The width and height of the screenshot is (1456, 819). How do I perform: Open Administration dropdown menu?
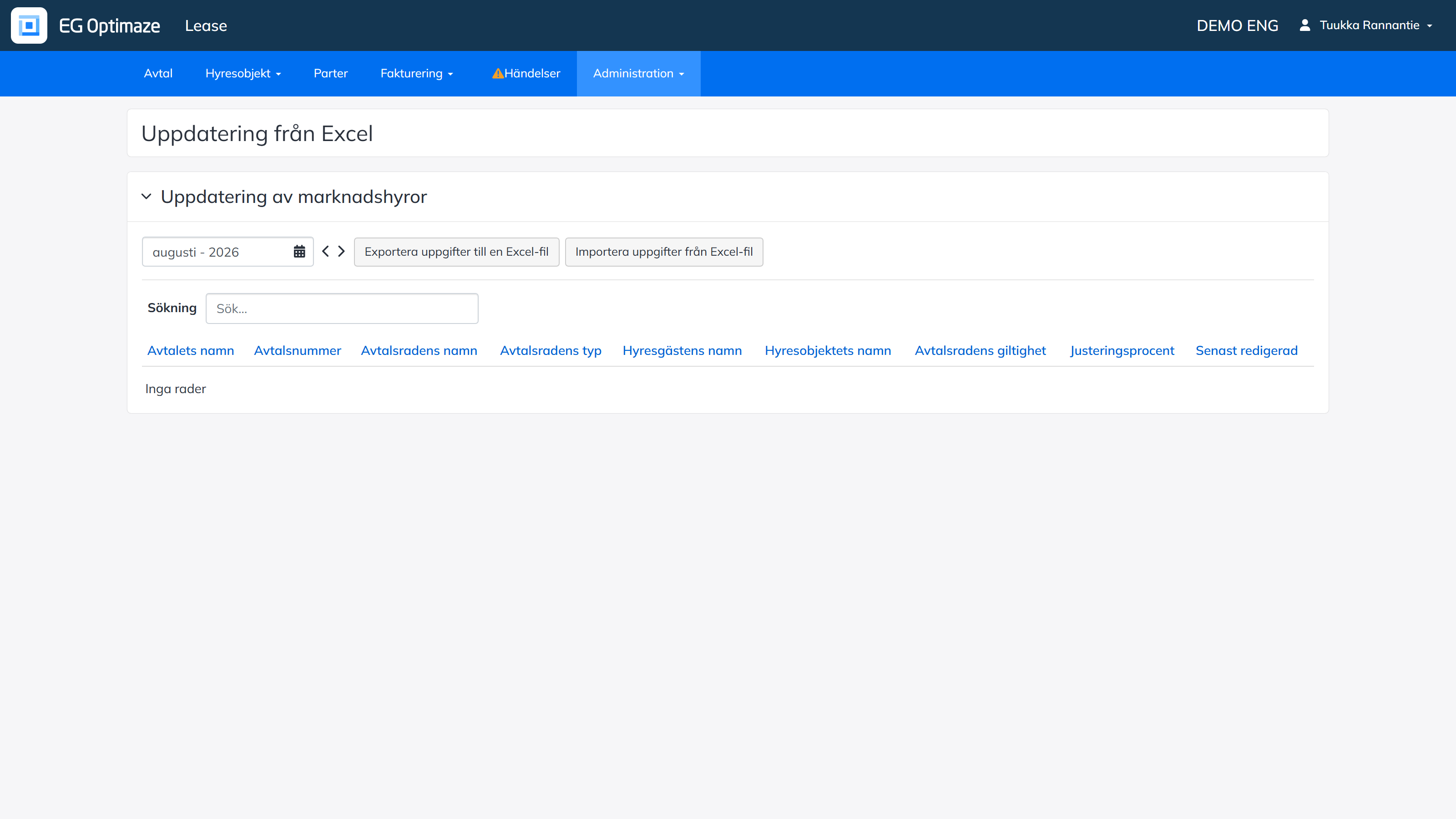[639, 73]
